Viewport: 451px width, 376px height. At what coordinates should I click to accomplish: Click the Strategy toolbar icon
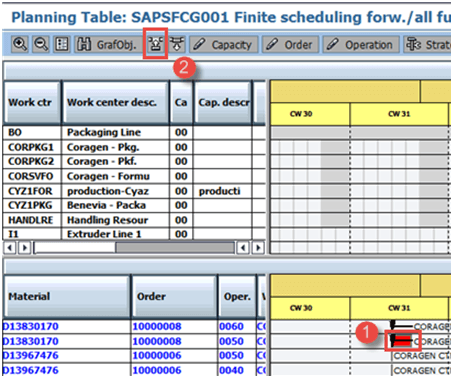427,44
